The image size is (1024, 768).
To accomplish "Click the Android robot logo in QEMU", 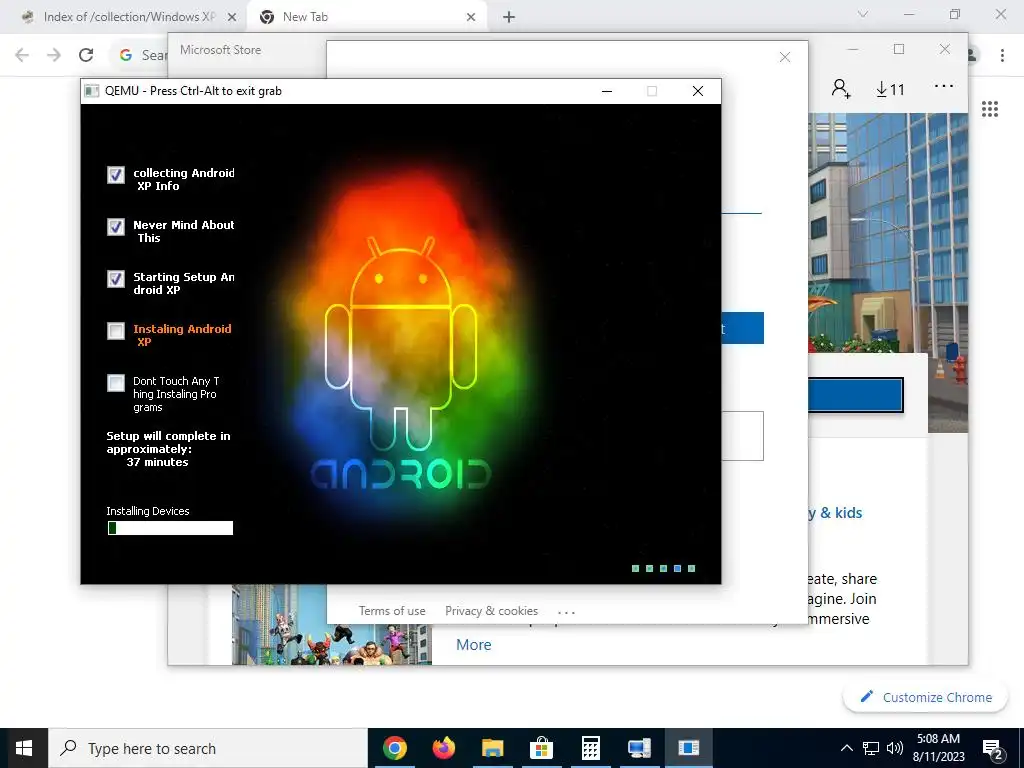I will (401, 343).
